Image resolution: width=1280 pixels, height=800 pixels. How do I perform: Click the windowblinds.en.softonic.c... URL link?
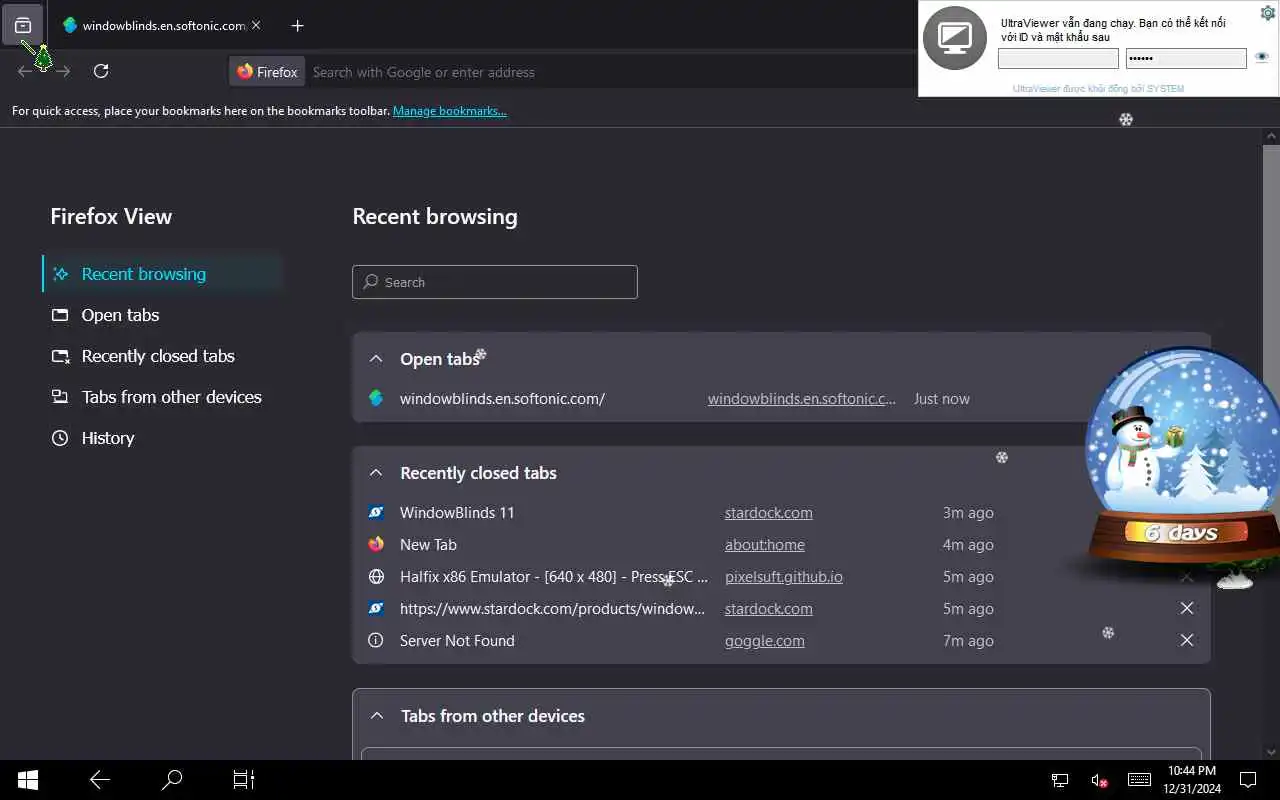coord(802,399)
